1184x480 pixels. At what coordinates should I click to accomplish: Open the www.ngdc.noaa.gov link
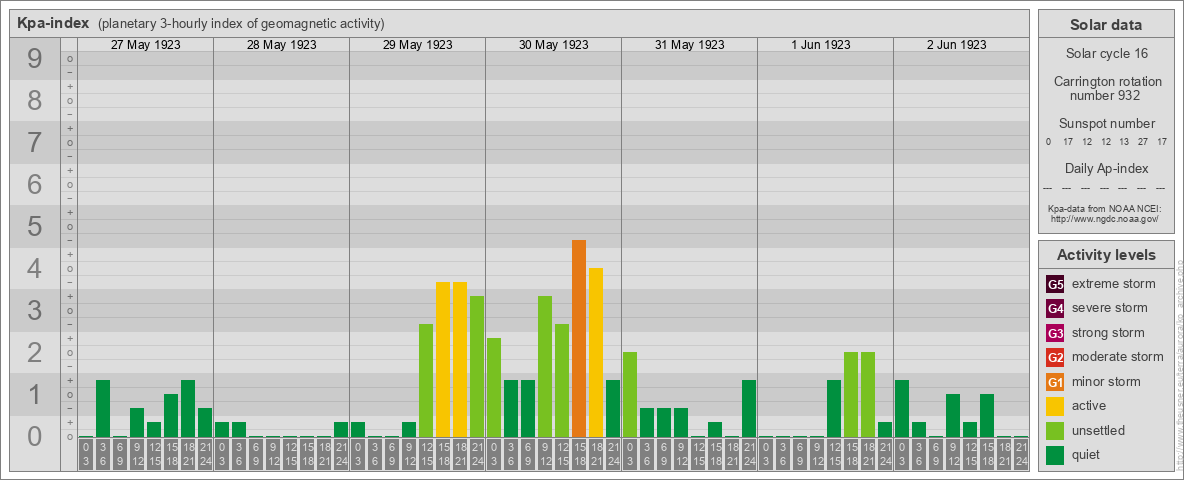coord(1106,218)
